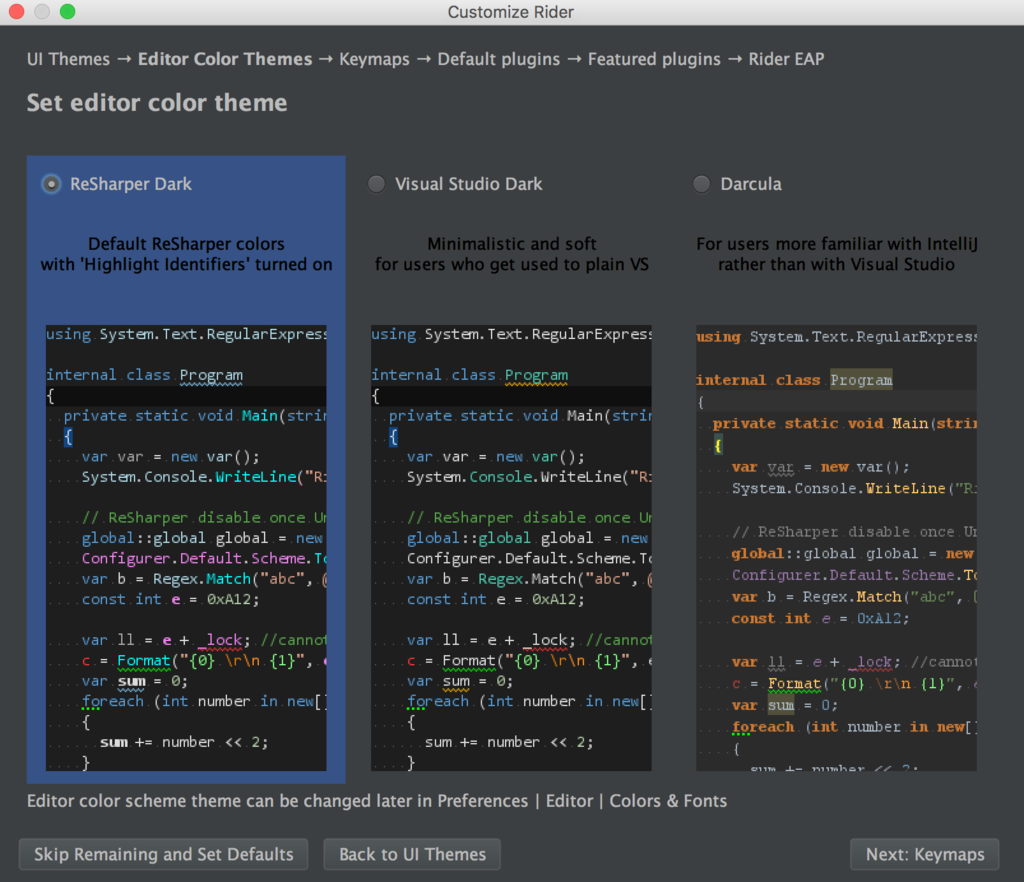Go back with Back to UI Themes
This screenshot has height=882, width=1024.
point(412,854)
